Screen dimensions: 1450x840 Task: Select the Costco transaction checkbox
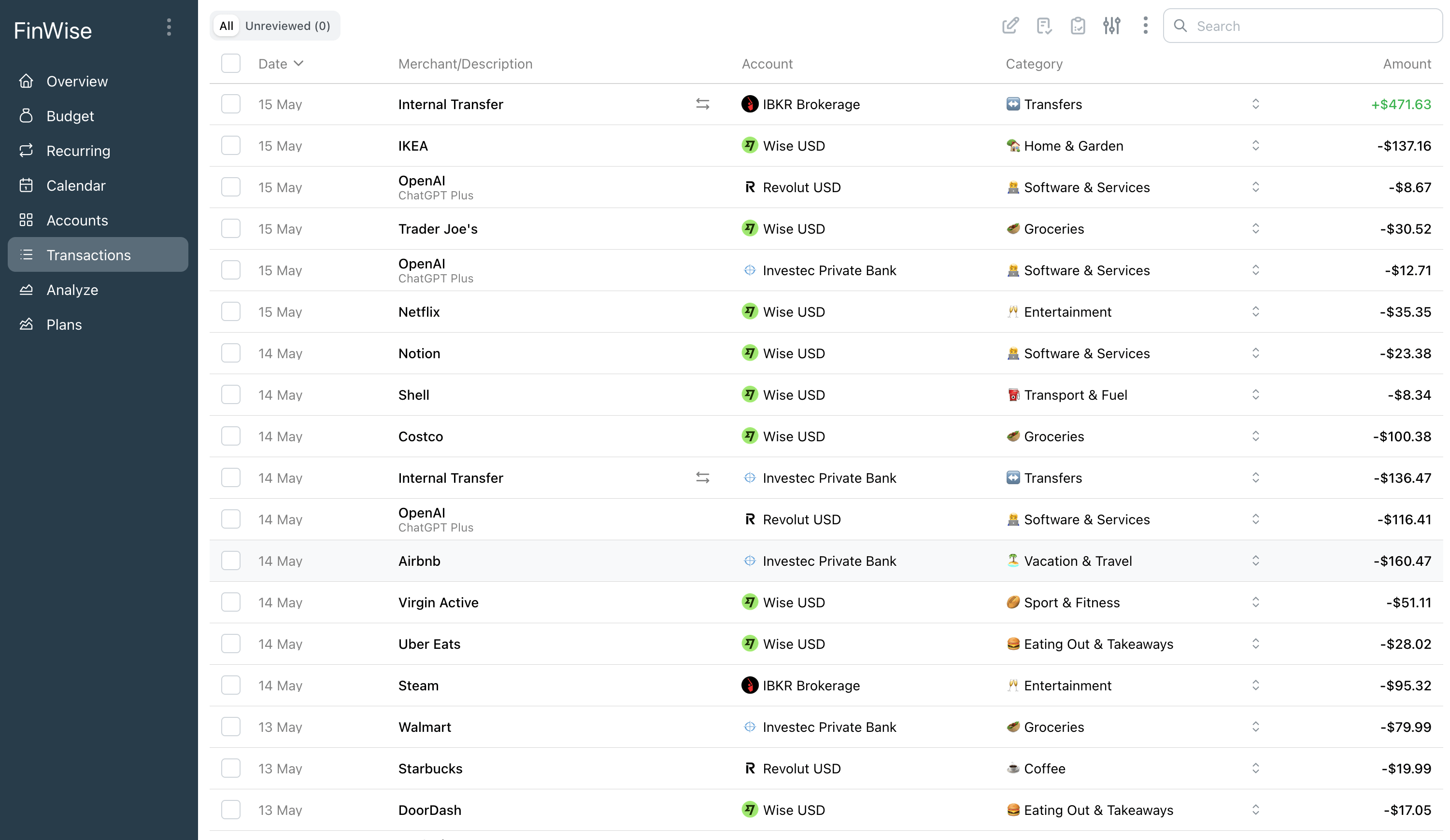point(231,436)
